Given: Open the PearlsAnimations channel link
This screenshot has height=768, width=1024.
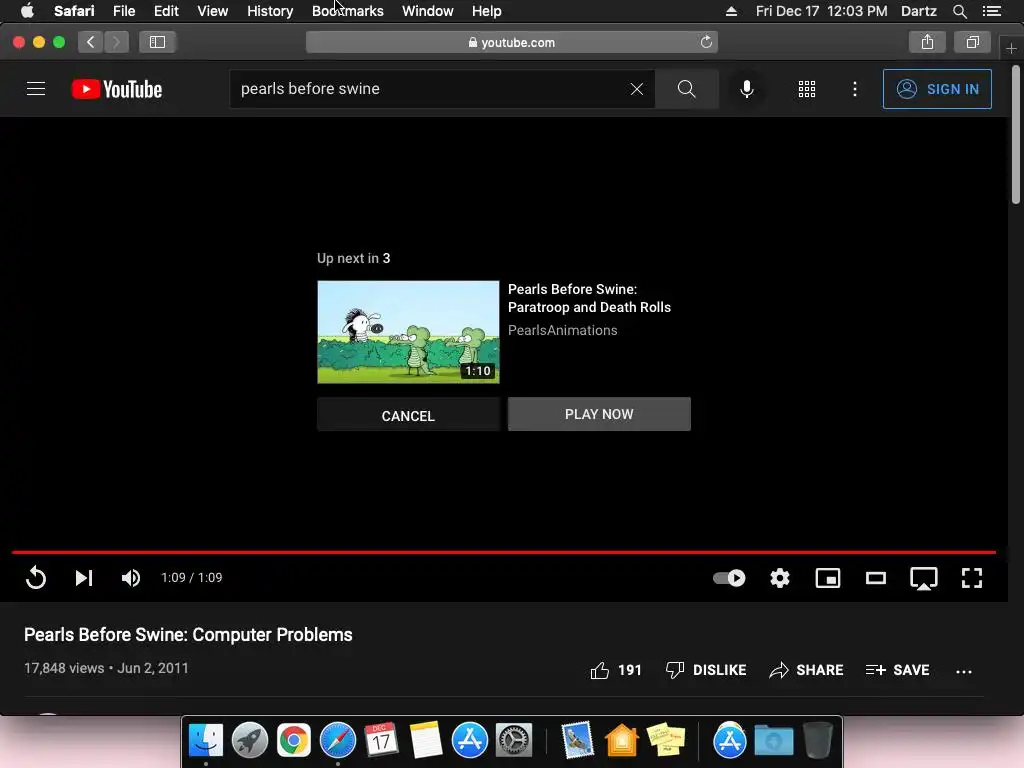Looking at the screenshot, I should click(x=562, y=330).
